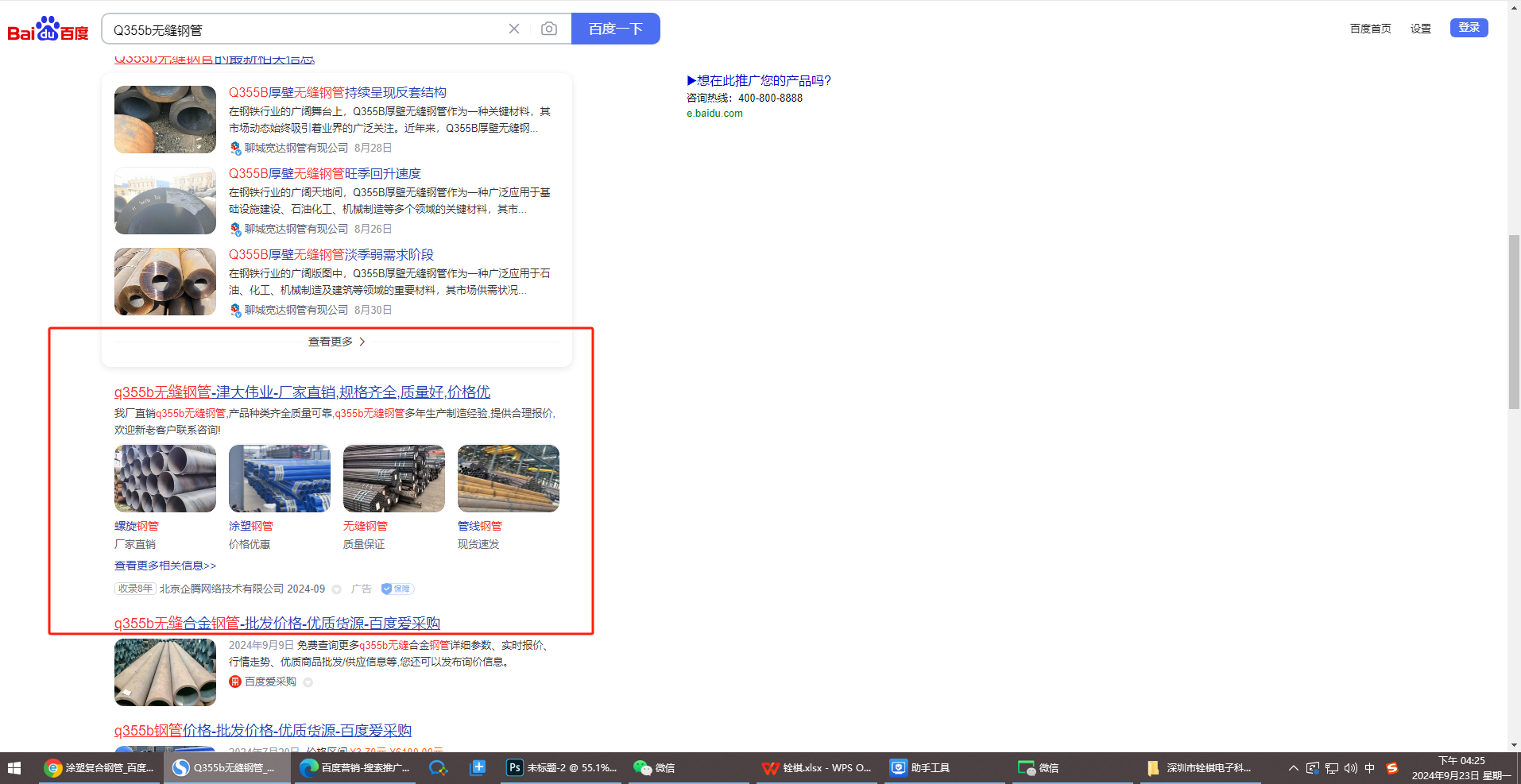
Task: Open WPS Office xlsx file in taskbar
Action: click(817, 768)
